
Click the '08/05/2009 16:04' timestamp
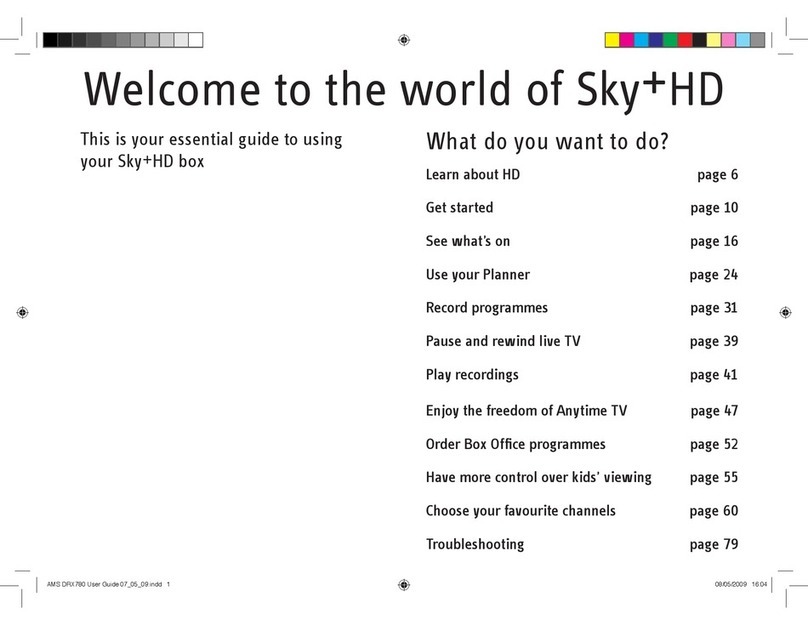pyautogui.click(x=741, y=584)
